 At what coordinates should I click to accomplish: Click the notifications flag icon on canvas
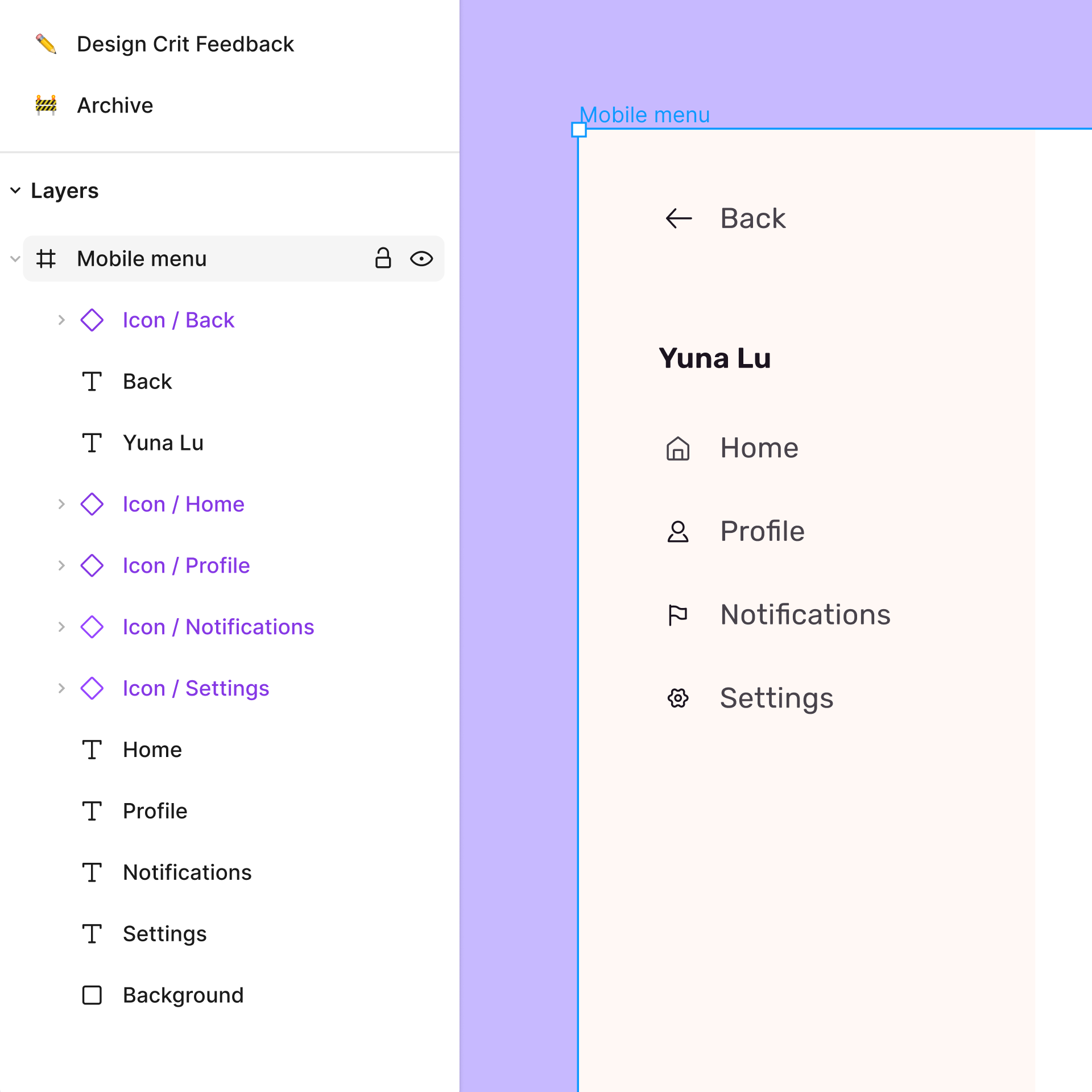point(678,615)
